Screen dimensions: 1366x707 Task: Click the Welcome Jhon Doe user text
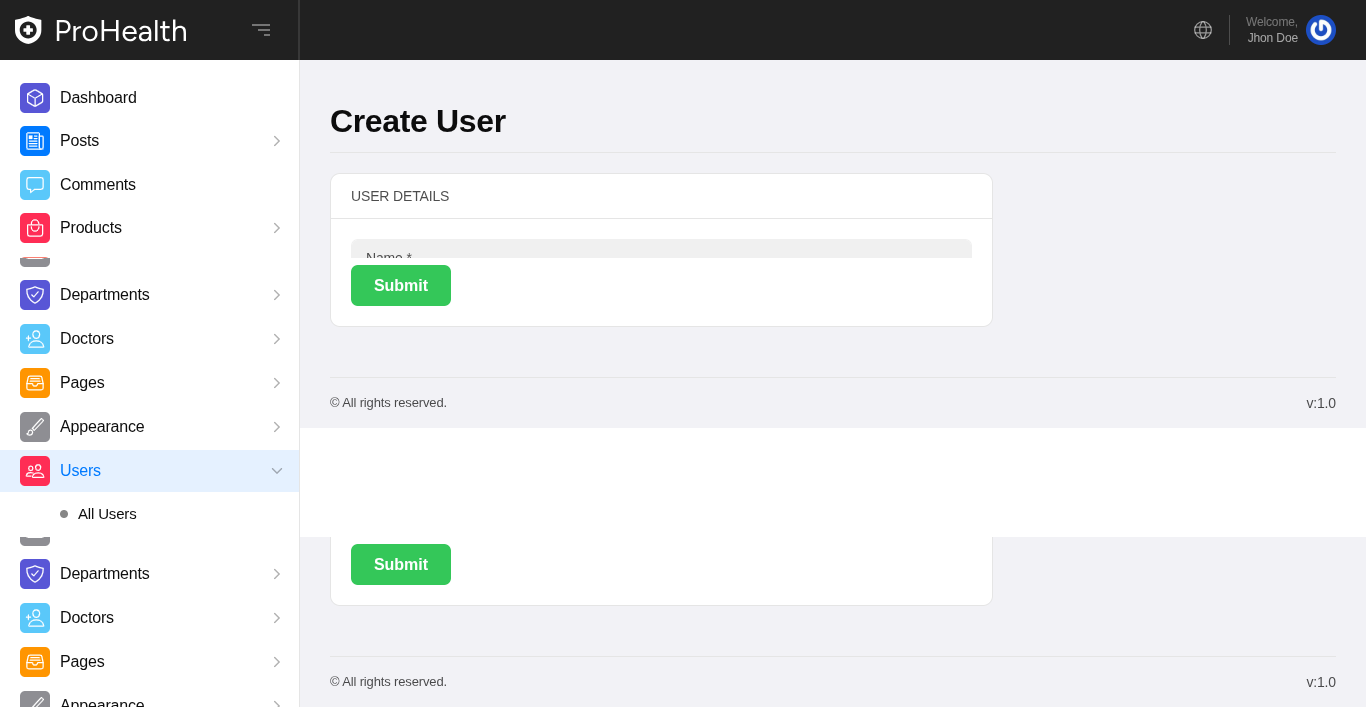point(1271,30)
